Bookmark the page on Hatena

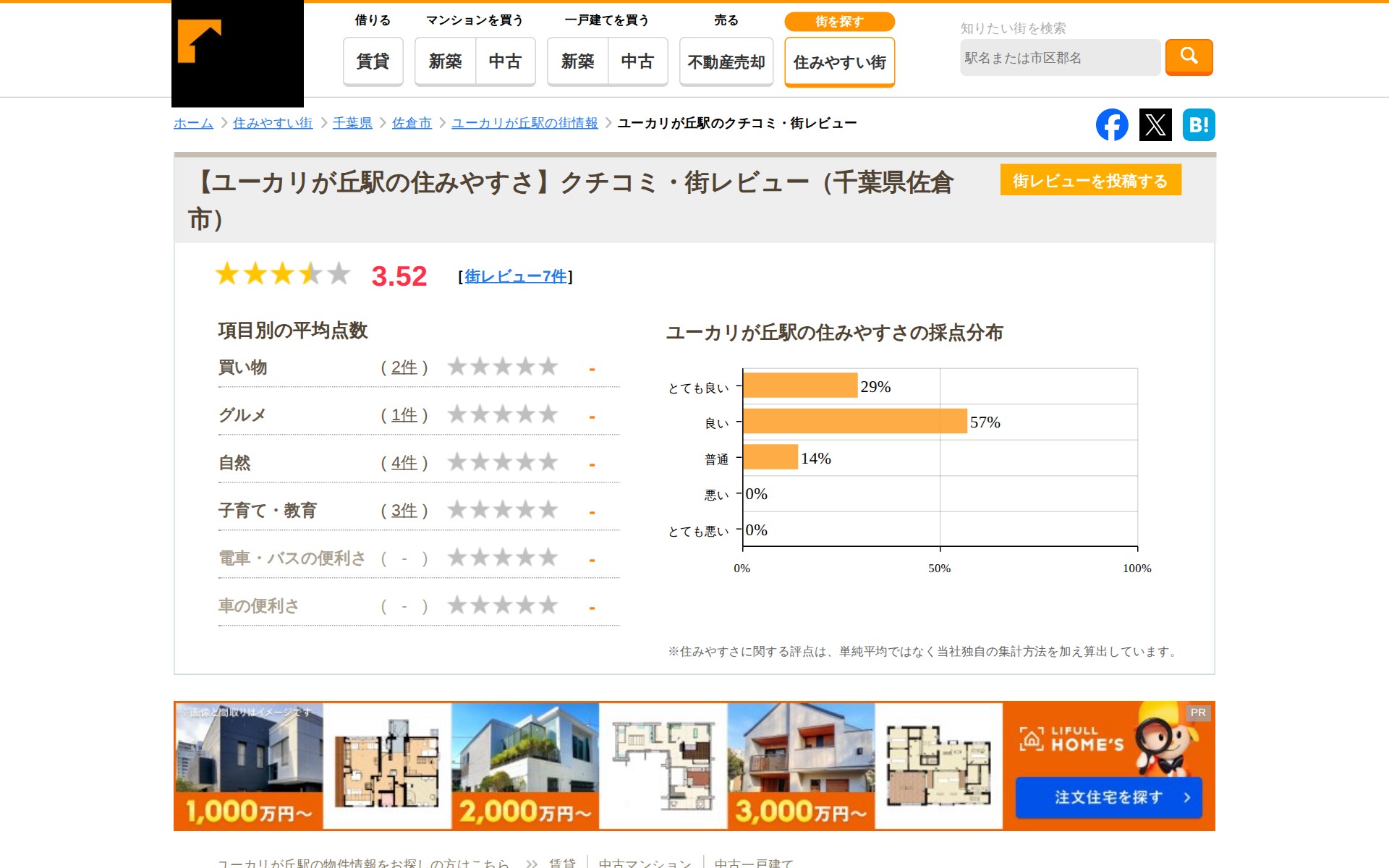(1199, 124)
